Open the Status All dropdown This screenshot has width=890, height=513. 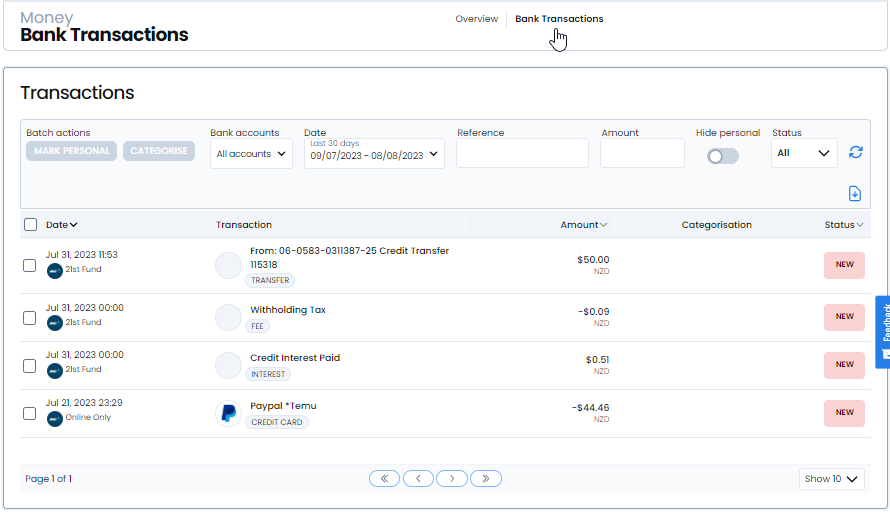pyautogui.click(x=804, y=153)
